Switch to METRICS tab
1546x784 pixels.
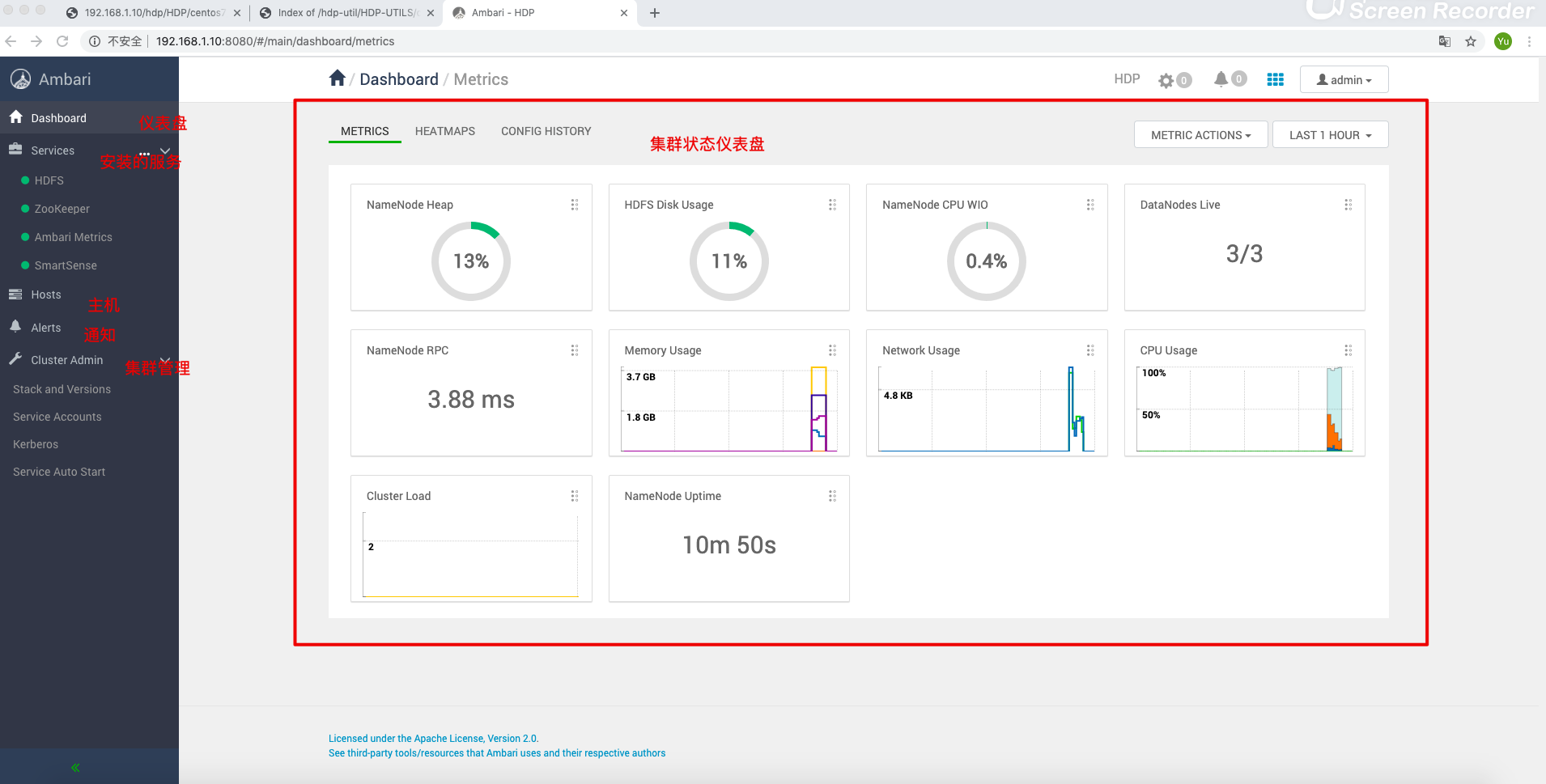365,131
